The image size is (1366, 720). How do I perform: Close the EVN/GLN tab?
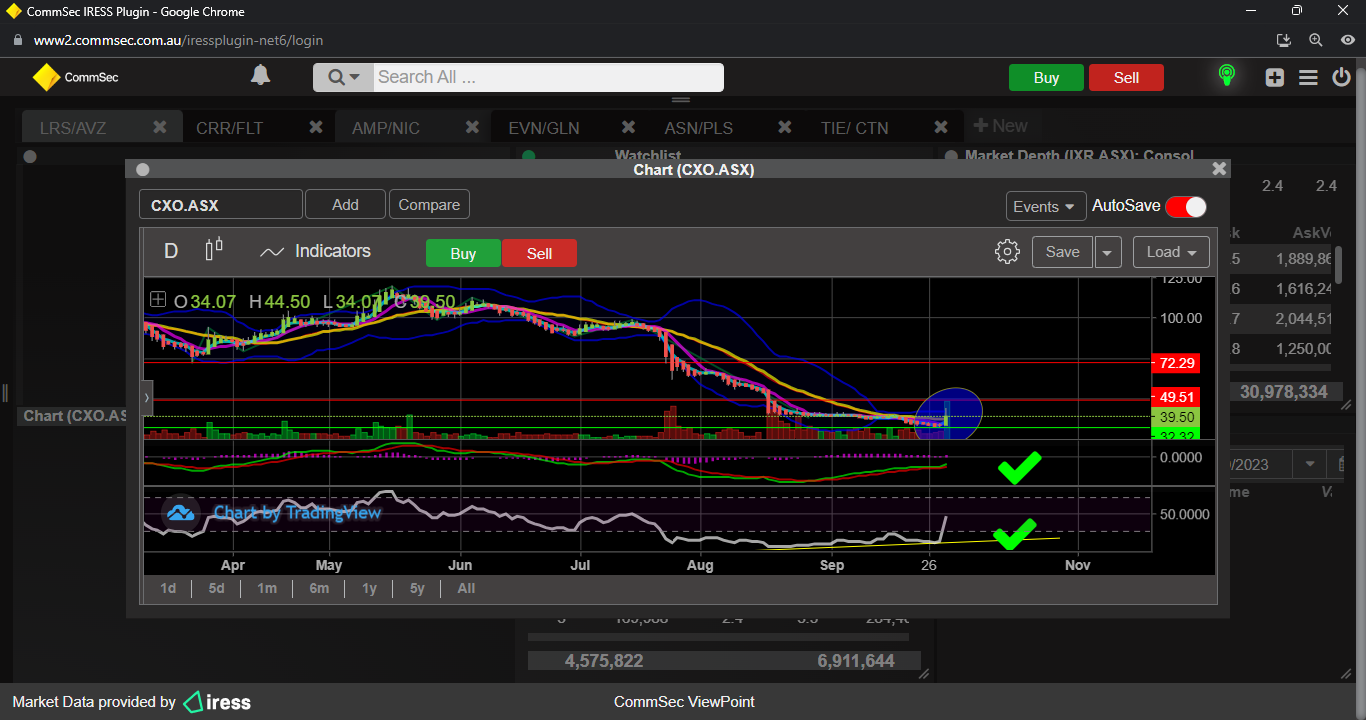coord(628,127)
